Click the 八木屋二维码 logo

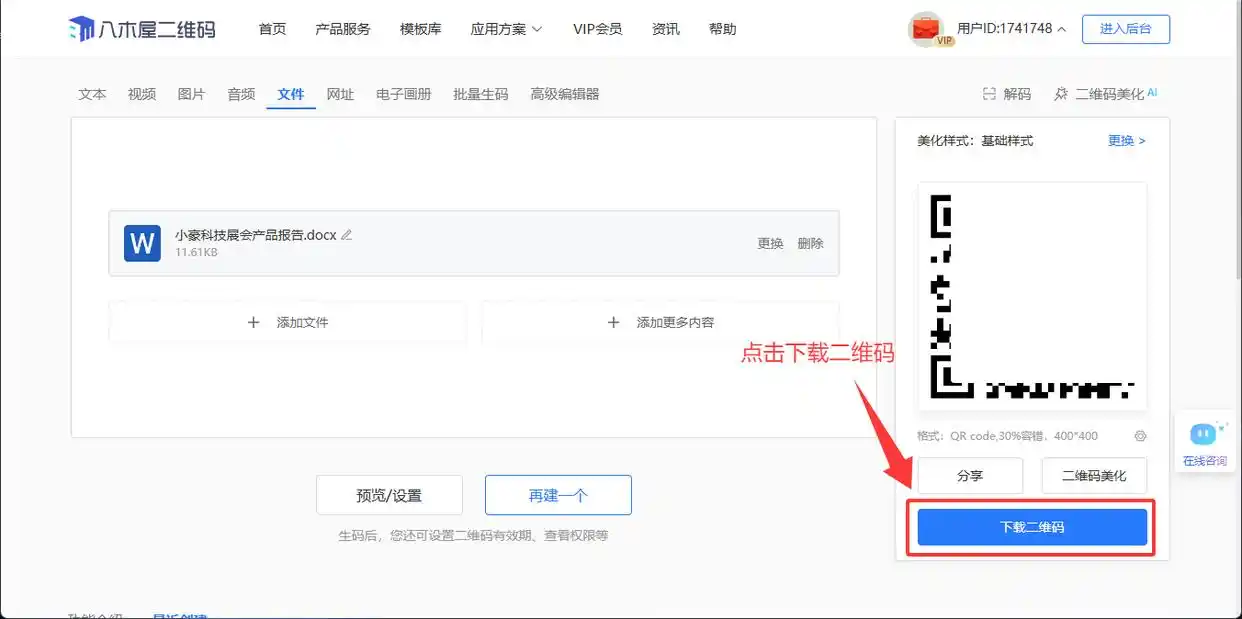click(x=141, y=29)
